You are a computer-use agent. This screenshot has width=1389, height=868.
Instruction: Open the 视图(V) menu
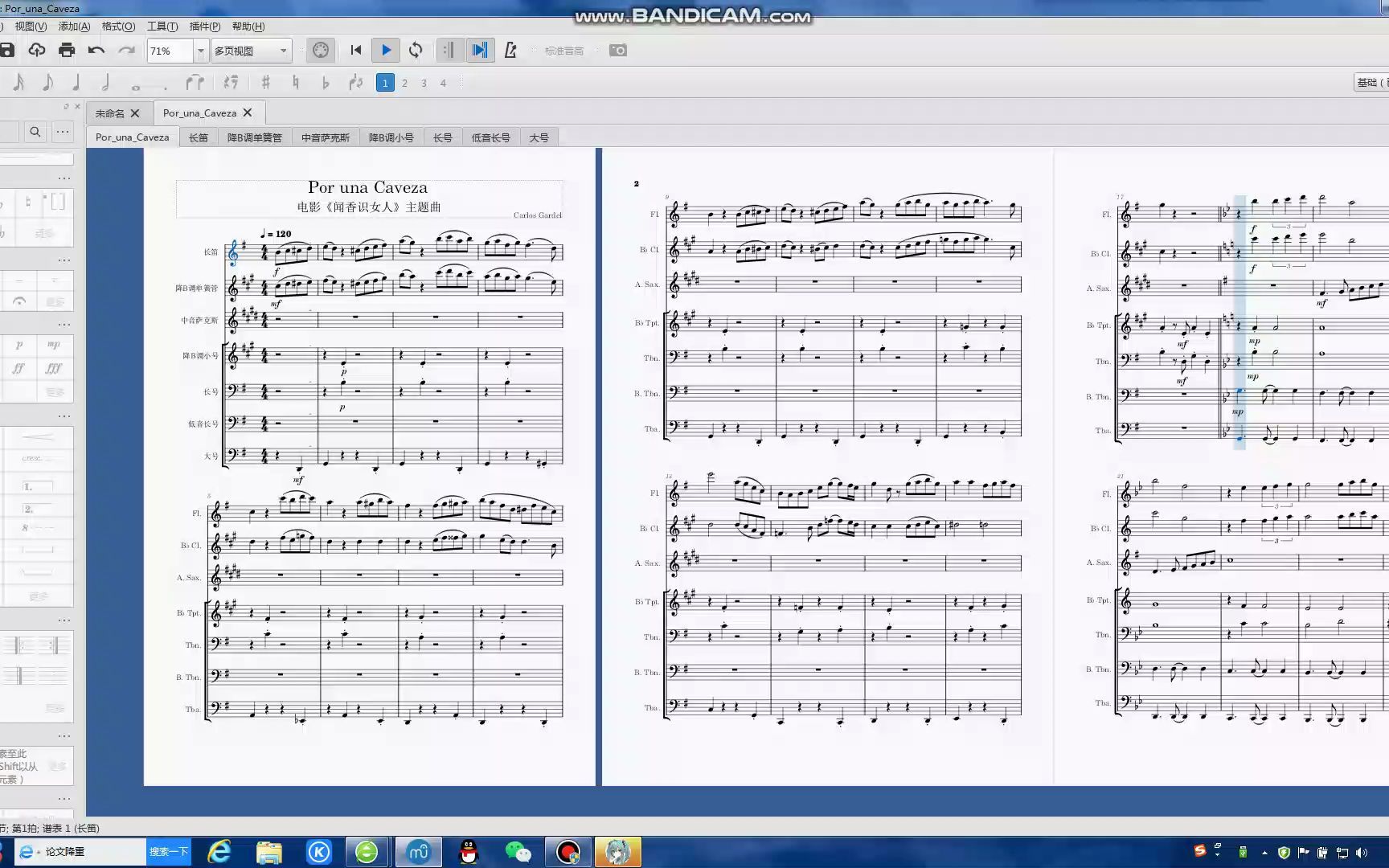31,27
